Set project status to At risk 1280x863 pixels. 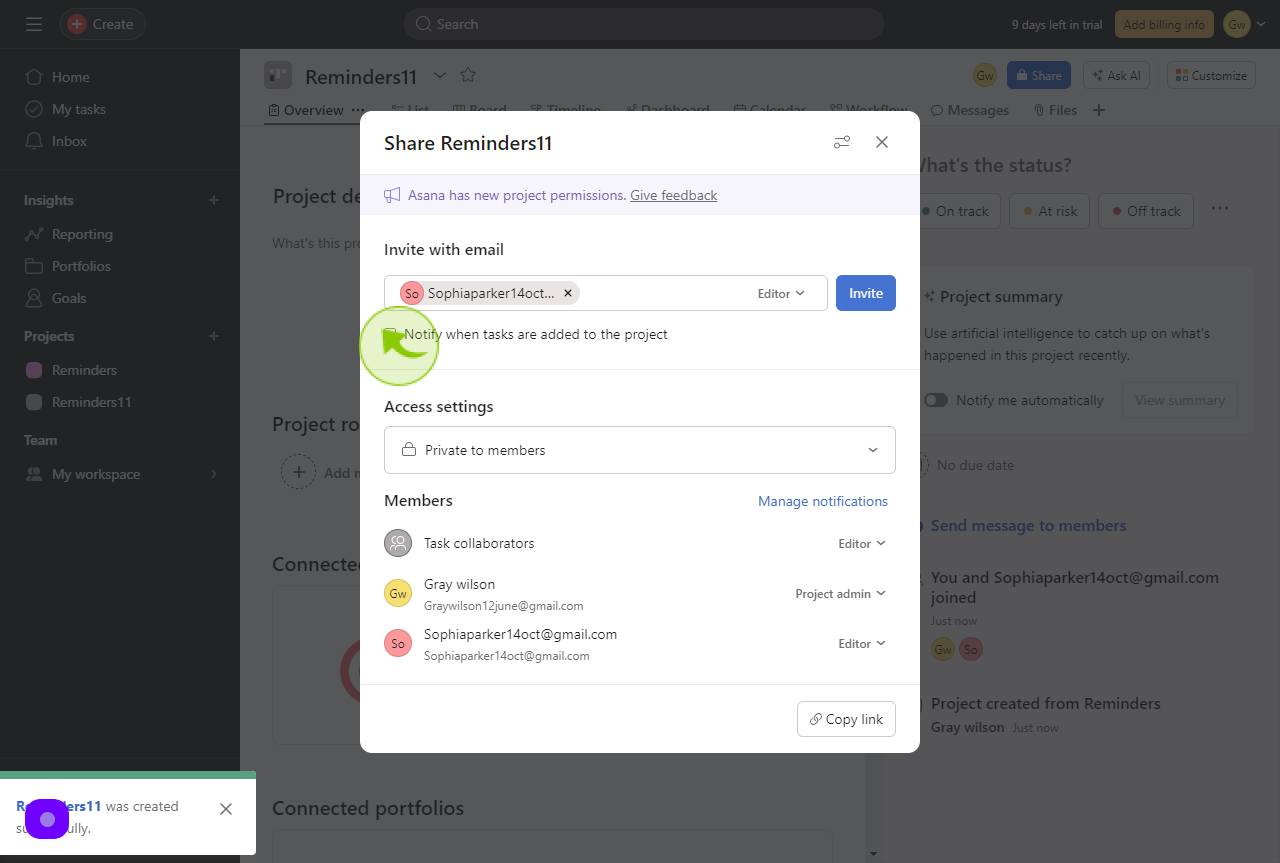click(x=1048, y=211)
